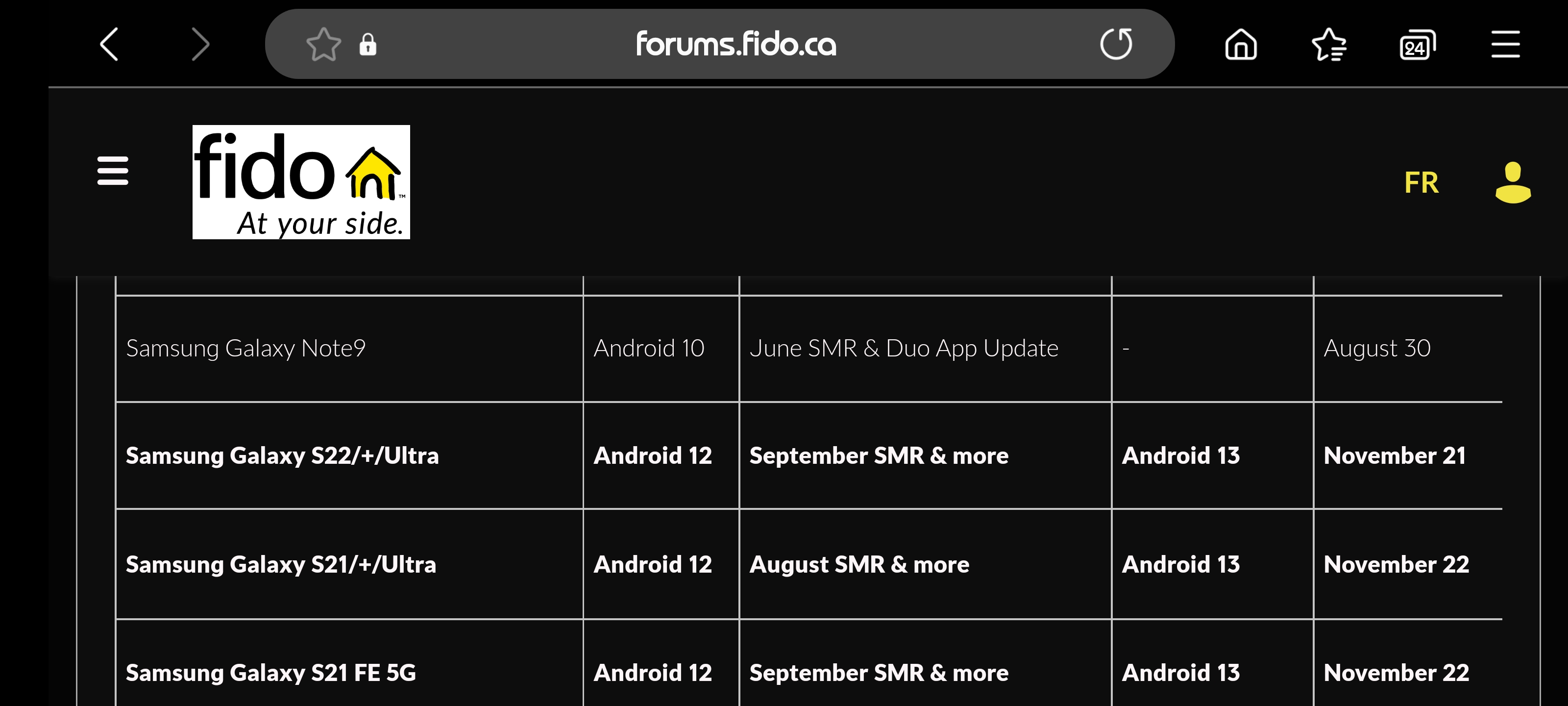Open the browser hamburger menu
The image size is (1568, 706).
click(x=1505, y=44)
